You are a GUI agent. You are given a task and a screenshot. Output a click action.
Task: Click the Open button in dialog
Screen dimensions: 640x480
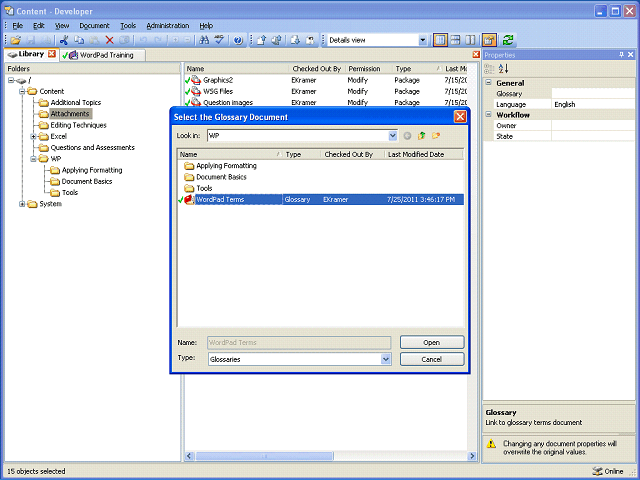point(432,342)
